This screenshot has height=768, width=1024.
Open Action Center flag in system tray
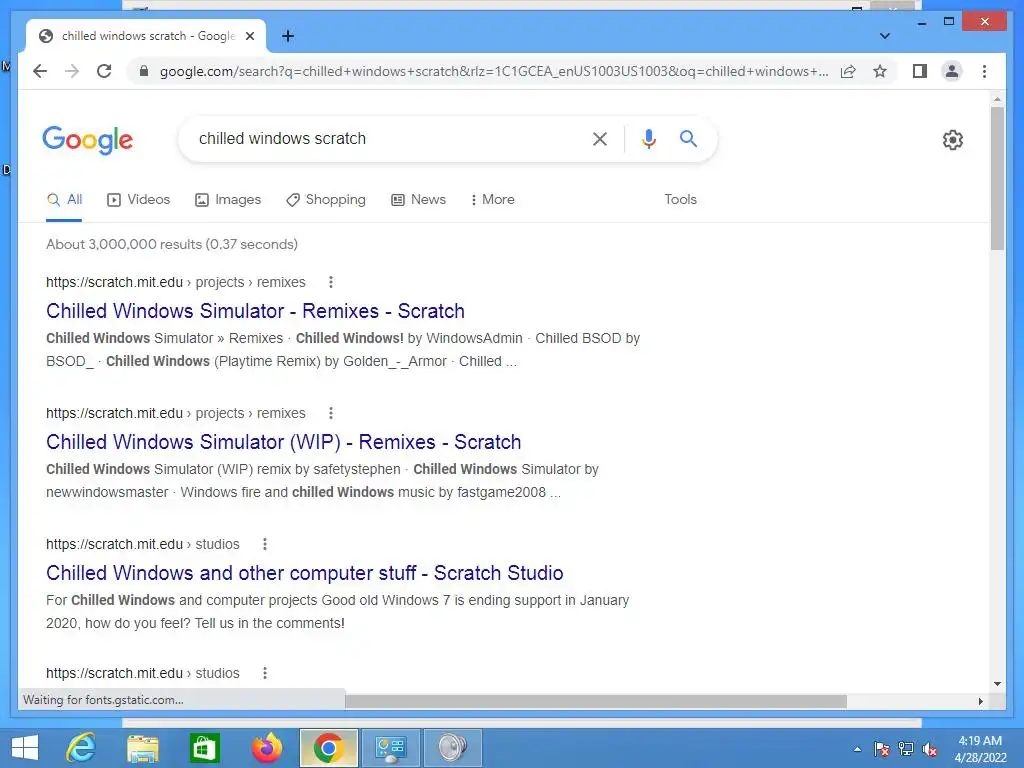click(x=881, y=749)
